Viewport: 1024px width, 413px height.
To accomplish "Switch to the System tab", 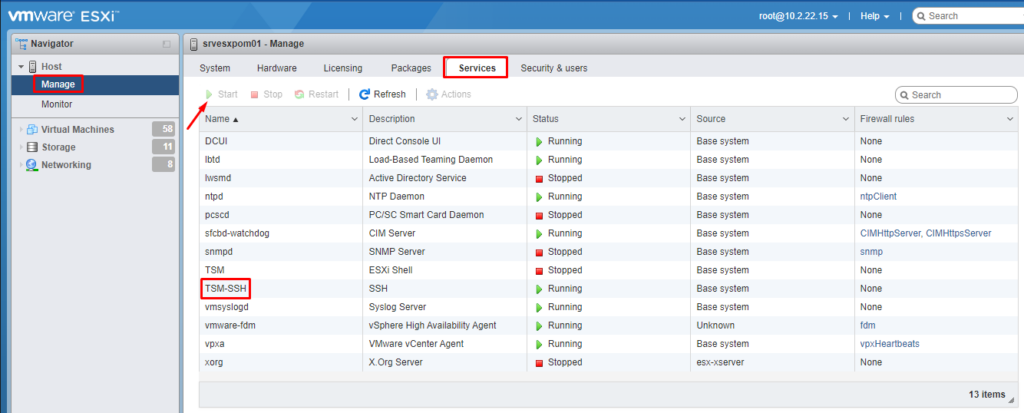I will (214, 68).
